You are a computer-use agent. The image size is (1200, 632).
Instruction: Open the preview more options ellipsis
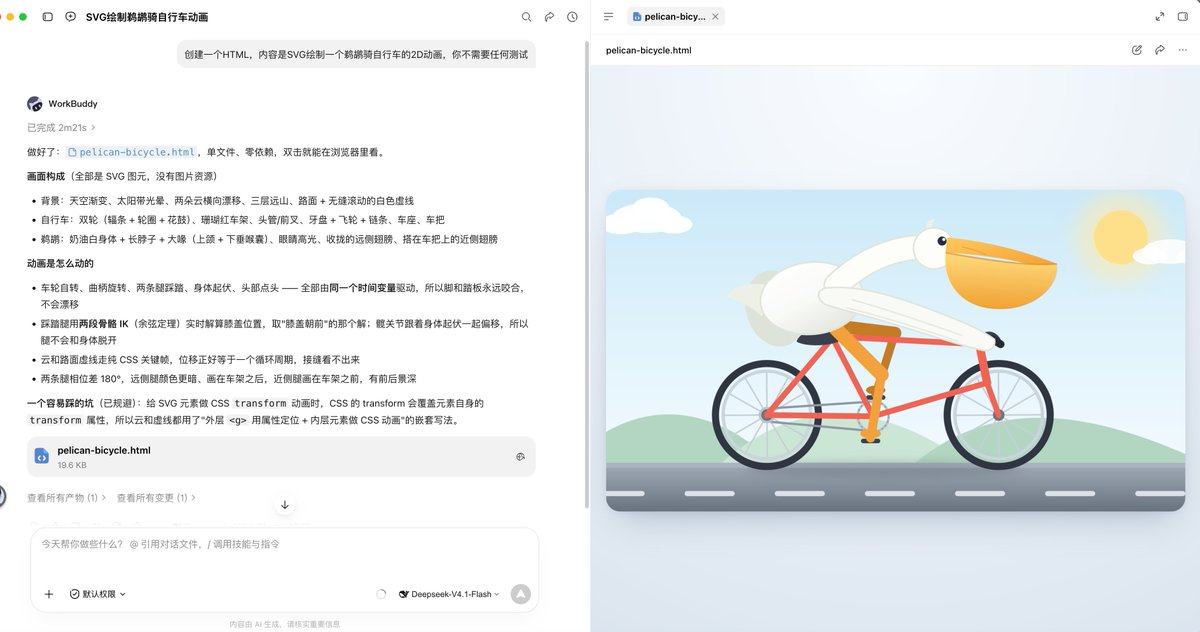(x=1182, y=50)
